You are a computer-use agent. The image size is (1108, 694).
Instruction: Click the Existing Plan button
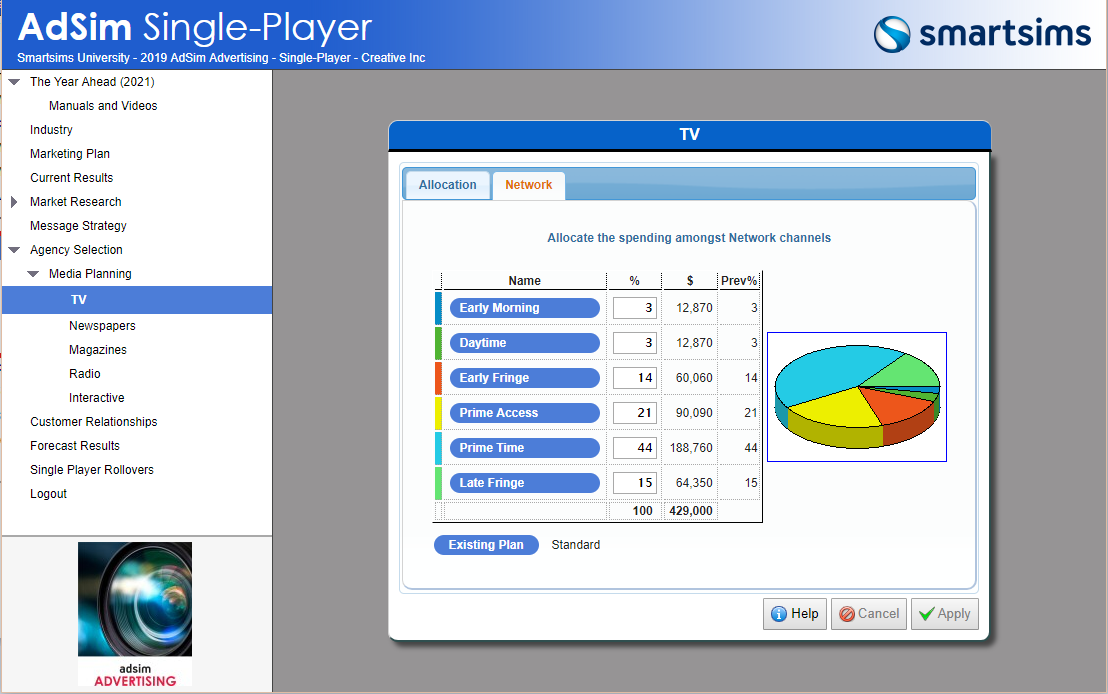click(486, 545)
